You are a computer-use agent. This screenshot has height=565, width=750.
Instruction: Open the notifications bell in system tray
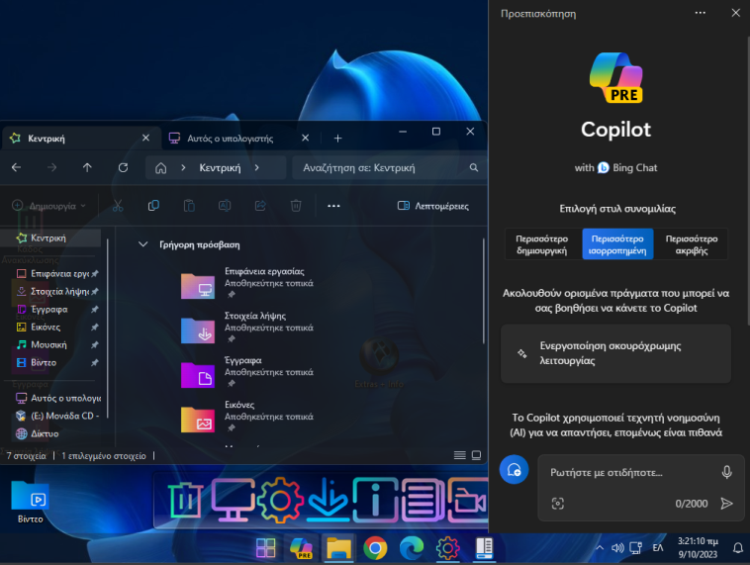coord(738,548)
